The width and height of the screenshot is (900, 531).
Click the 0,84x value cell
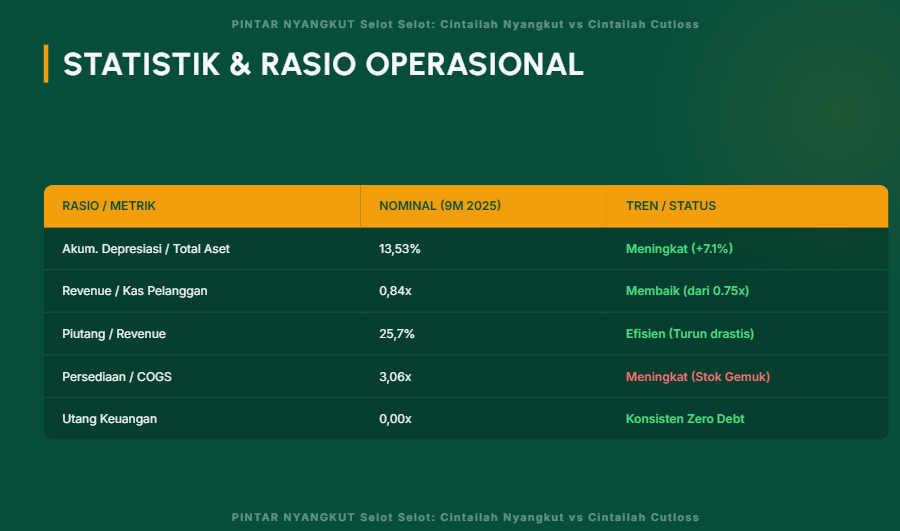point(396,291)
